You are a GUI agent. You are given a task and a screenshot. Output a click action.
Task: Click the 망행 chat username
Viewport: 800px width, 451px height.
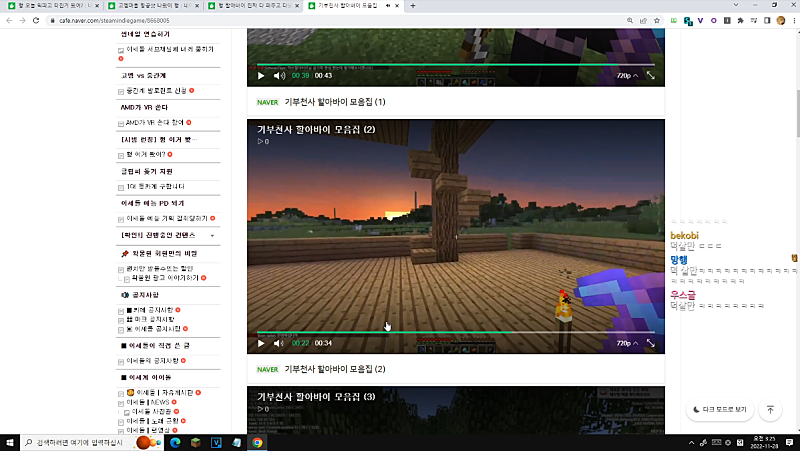[679, 260]
